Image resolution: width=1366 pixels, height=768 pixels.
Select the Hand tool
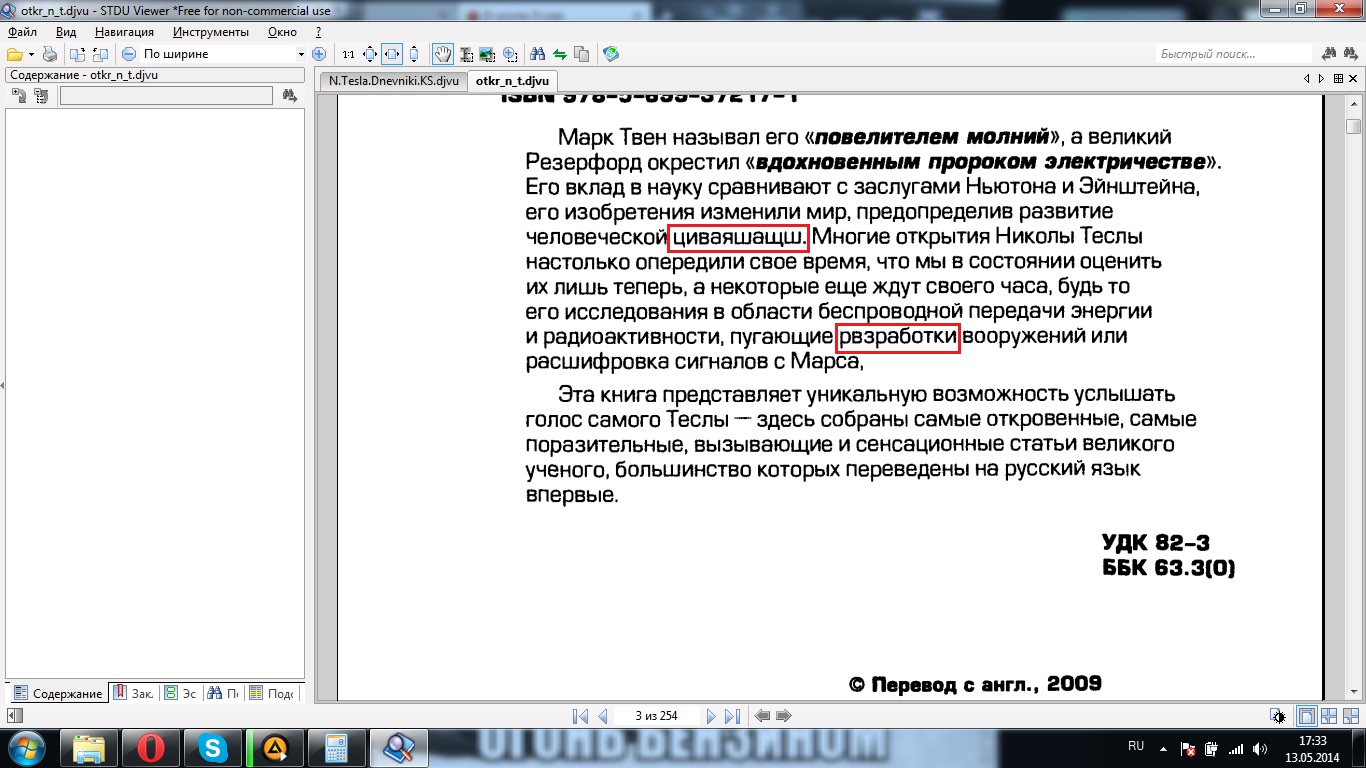(441, 54)
